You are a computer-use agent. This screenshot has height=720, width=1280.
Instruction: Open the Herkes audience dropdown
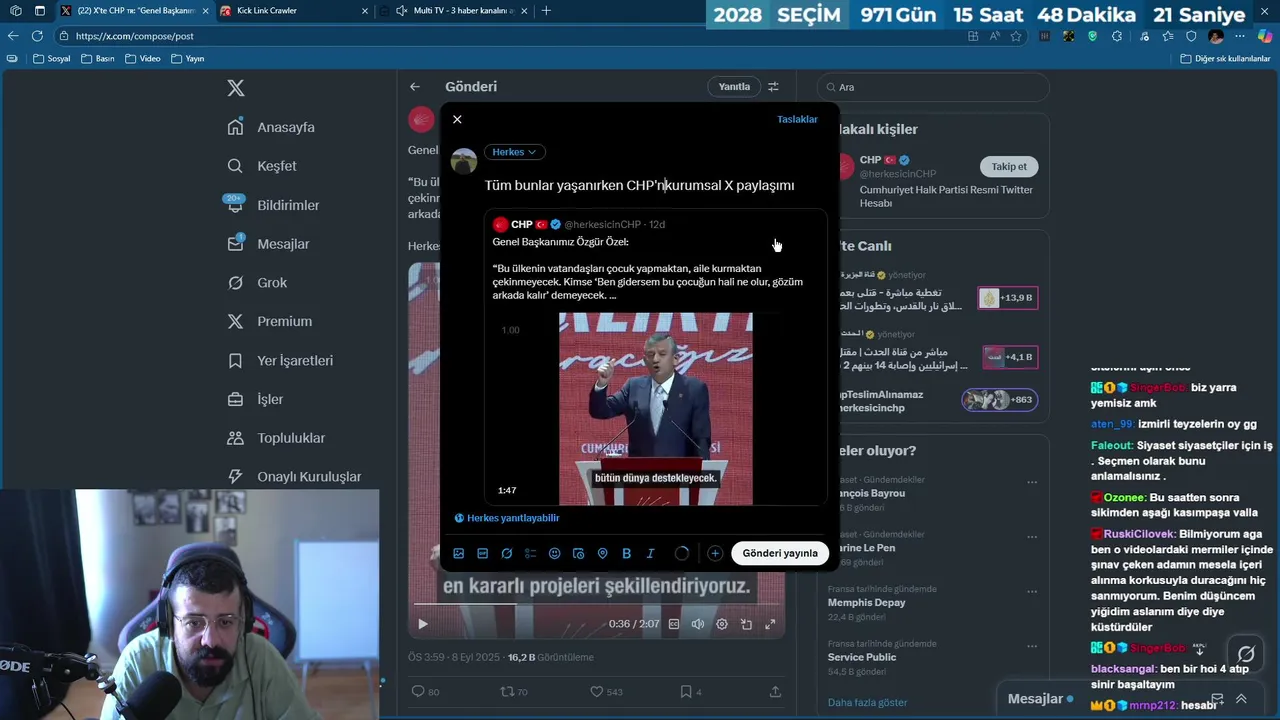point(515,152)
